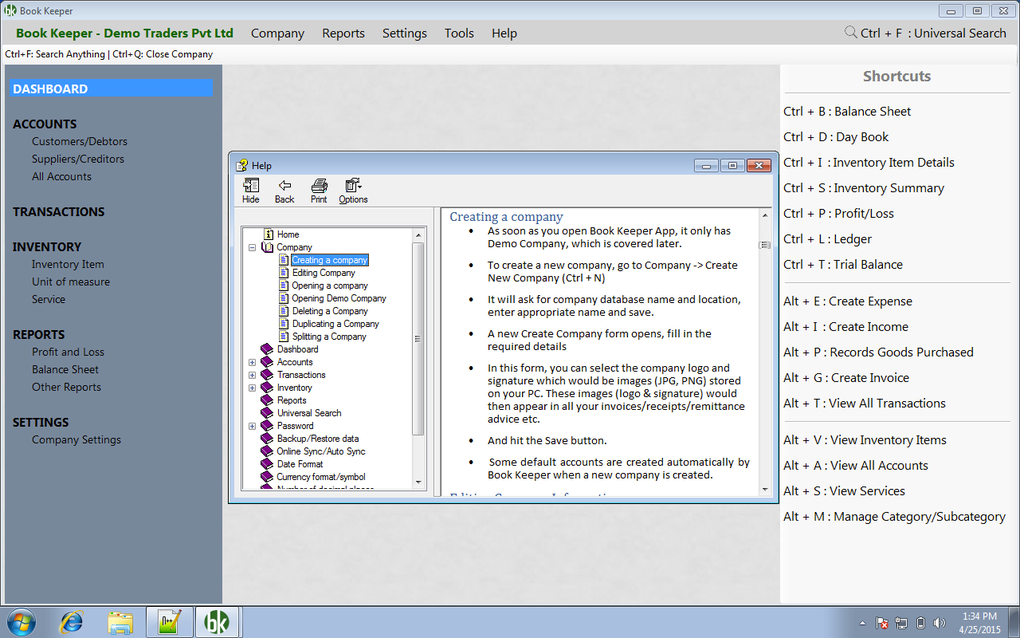The height and width of the screenshot is (638, 1020).
Task: Open the Settings menu
Action: 405,33
